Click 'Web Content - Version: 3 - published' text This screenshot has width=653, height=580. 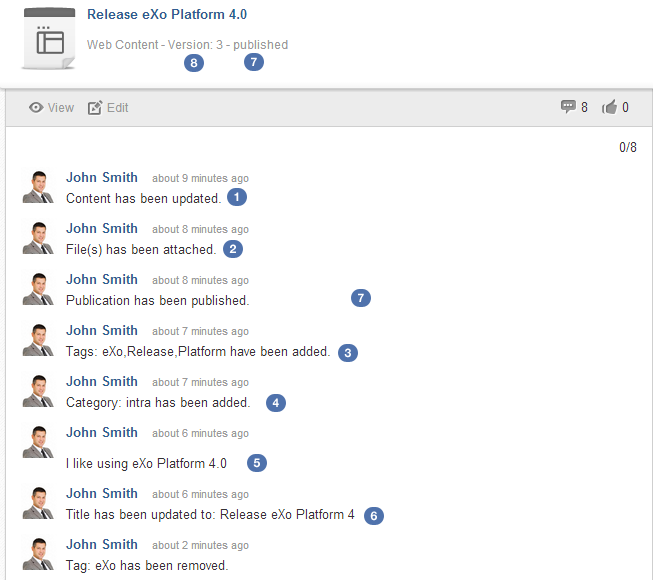tap(187, 45)
